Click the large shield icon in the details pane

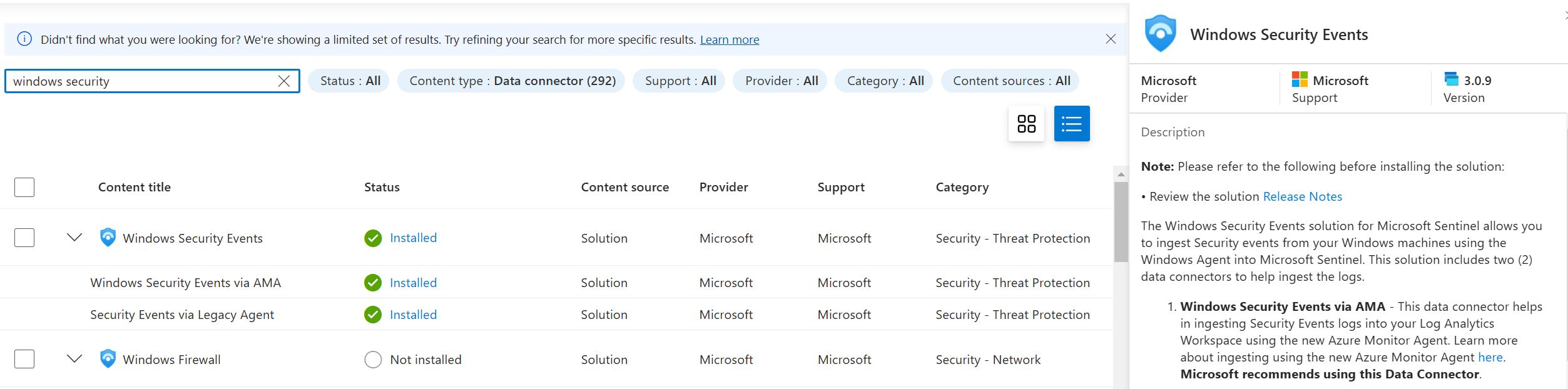(x=1160, y=33)
